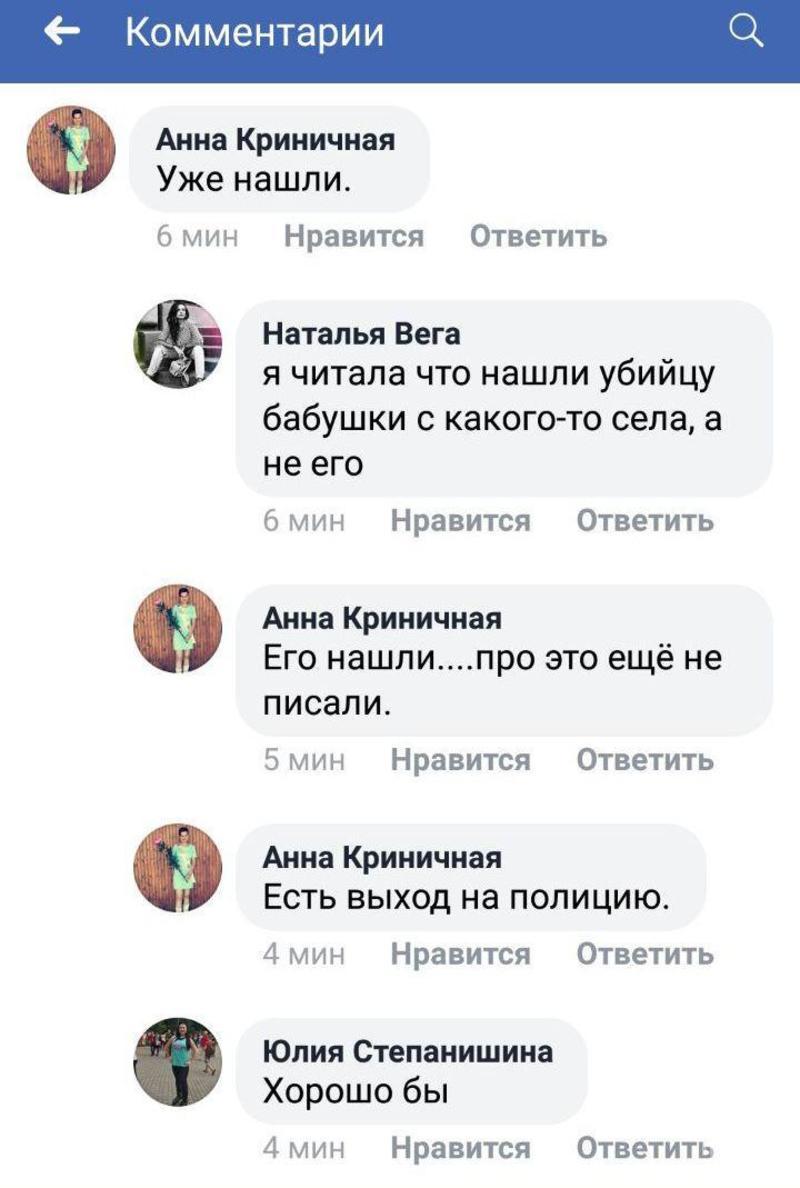The image size is (800, 1188).
Task: Reply to the "Его нашли...." comment
Action: (645, 761)
